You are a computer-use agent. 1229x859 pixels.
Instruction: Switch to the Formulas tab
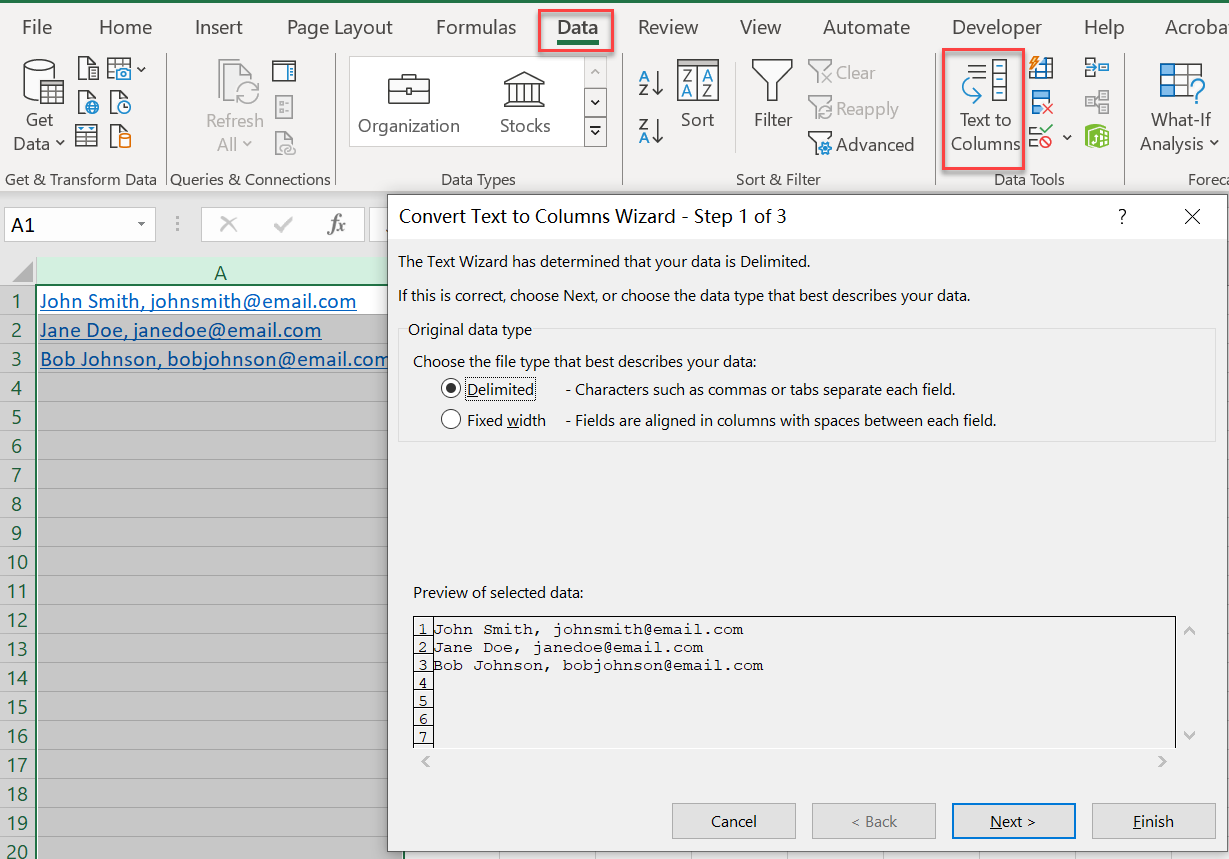476,27
